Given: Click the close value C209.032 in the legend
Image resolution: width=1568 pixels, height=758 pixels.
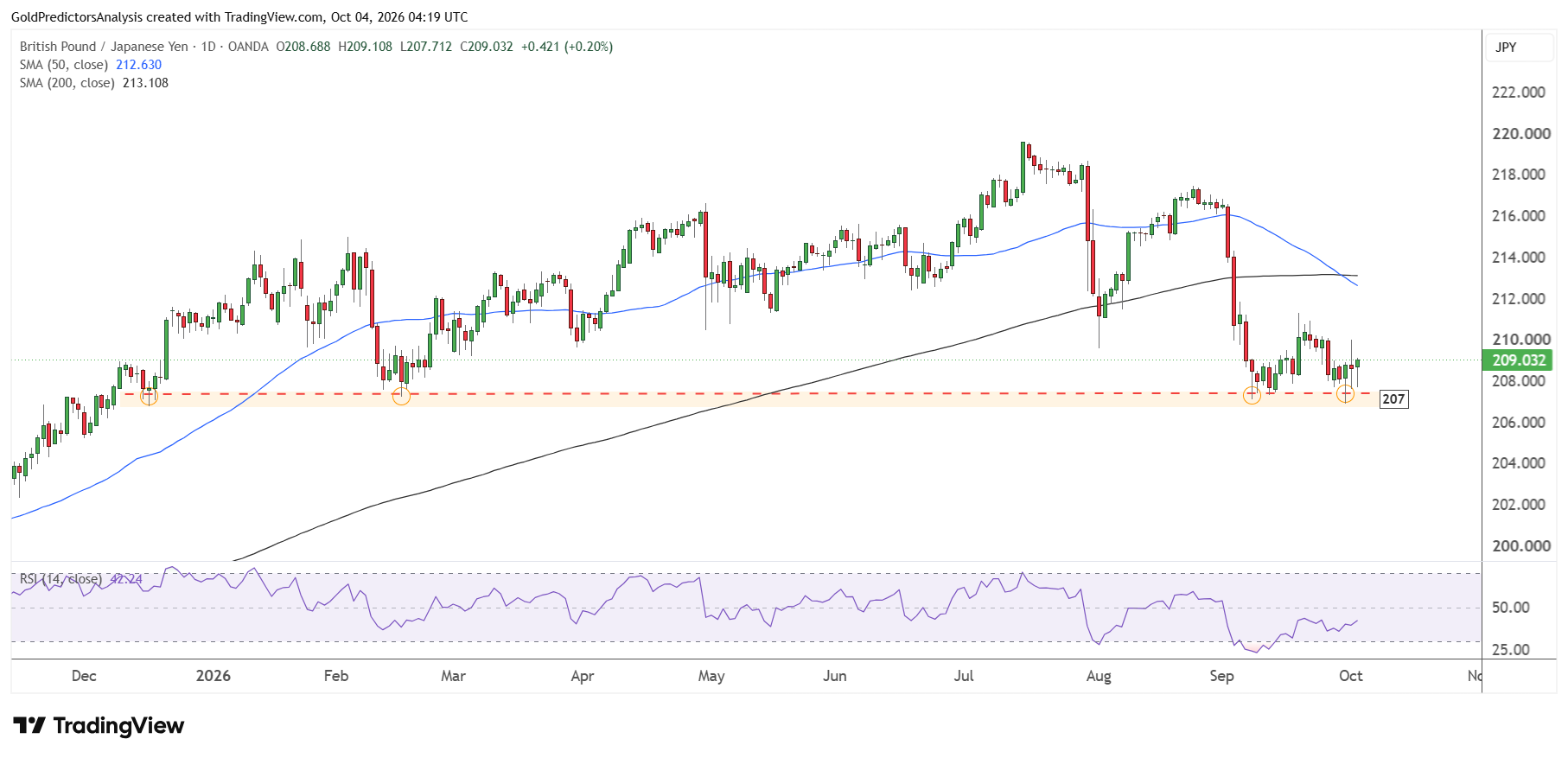Looking at the screenshot, I should click(487, 47).
